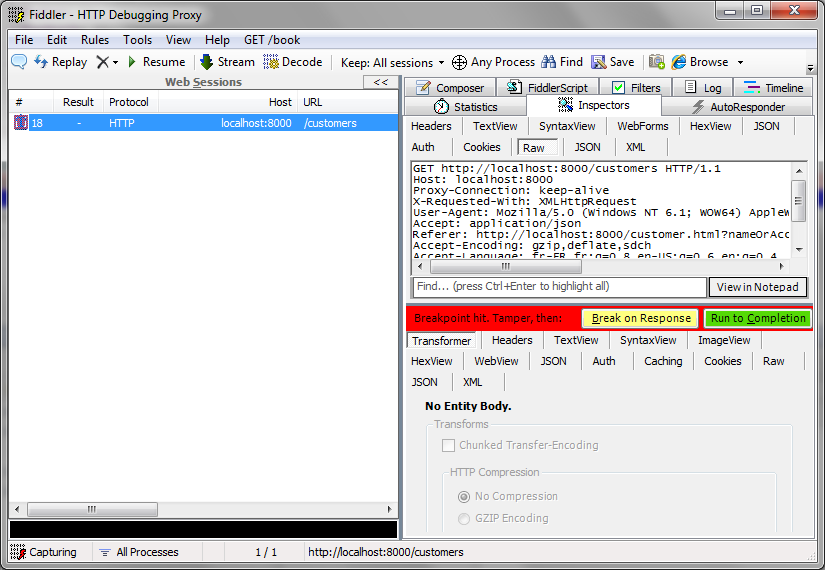825x570 pixels.
Task: Click the camera screenshot icon
Action: point(656,62)
